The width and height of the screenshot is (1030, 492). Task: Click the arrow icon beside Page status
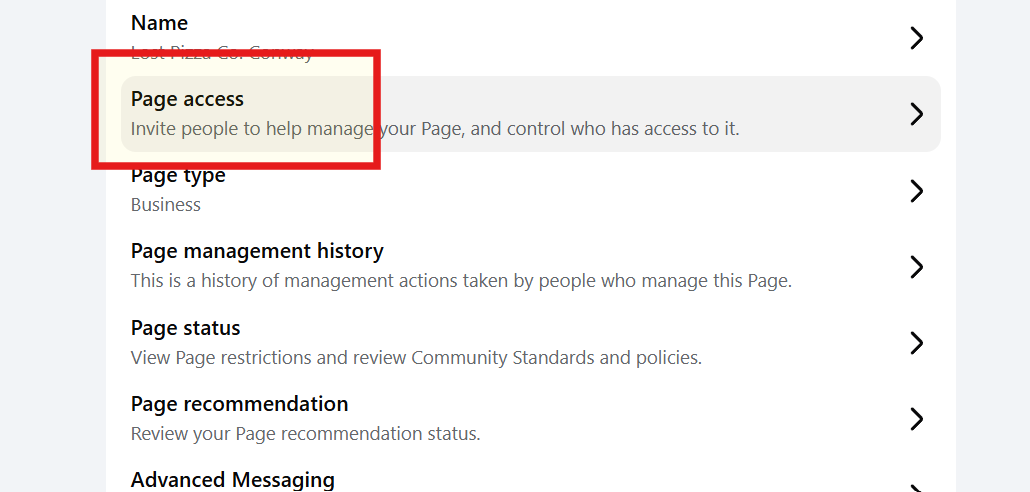point(916,343)
